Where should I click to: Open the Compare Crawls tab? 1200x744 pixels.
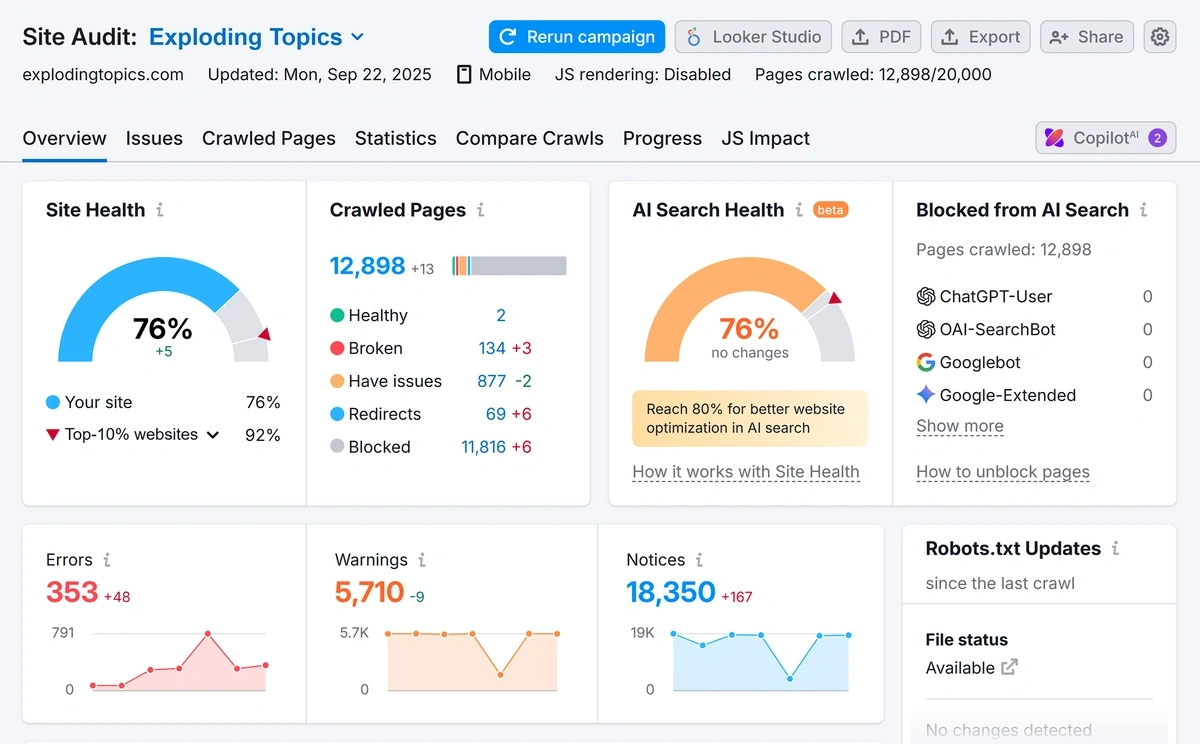click(x=529, y=139)
